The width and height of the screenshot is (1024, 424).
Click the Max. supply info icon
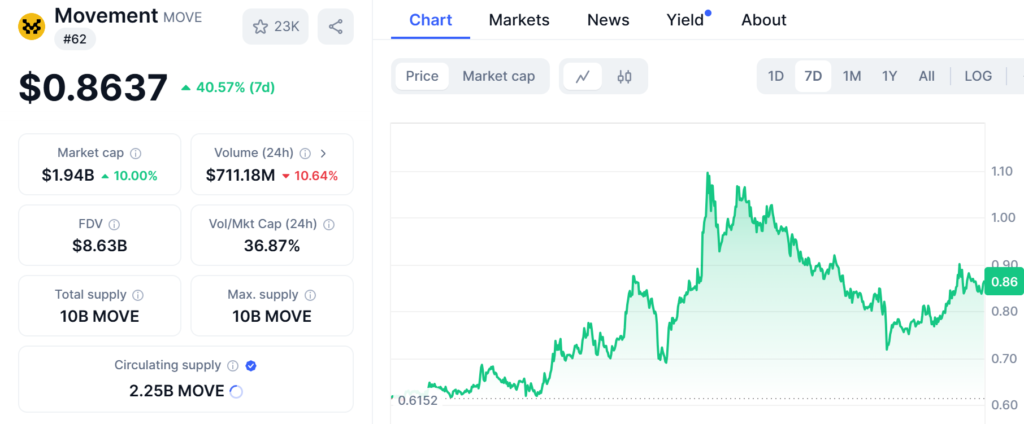pyautogui.click(x=310, y=295)
